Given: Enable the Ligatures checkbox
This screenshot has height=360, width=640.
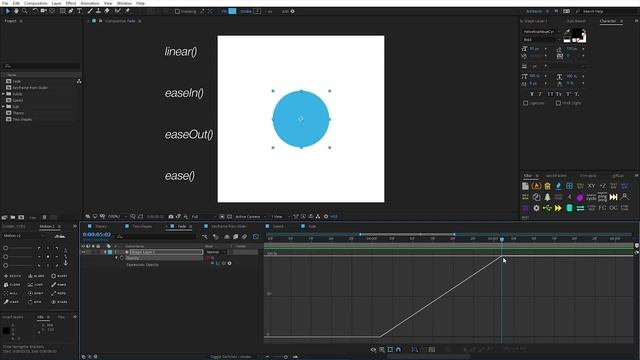Looking at the screenshot, I should tap(526, 103).
